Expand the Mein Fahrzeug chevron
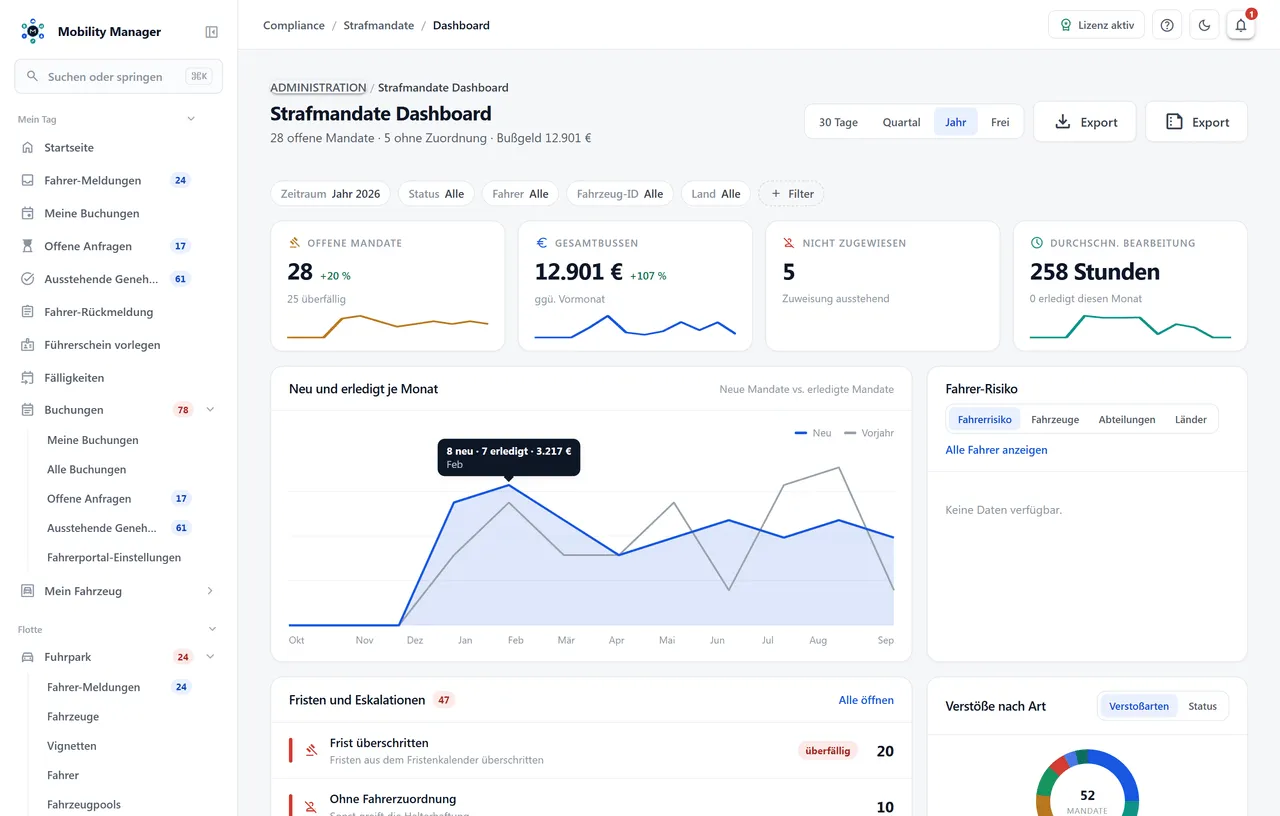This screenshot has width=1280, height=816. [210, 591]
